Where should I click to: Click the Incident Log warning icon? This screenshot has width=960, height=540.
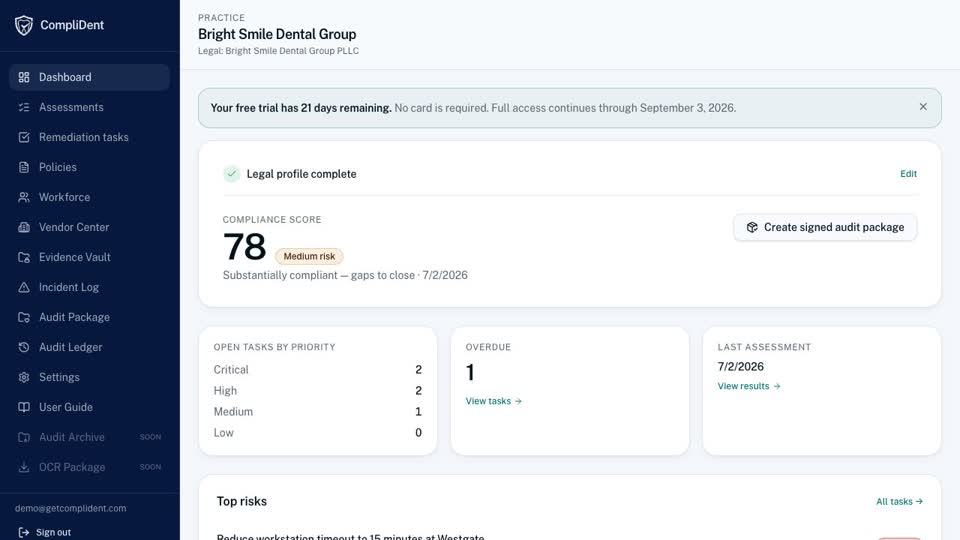[x=24, y=287]
